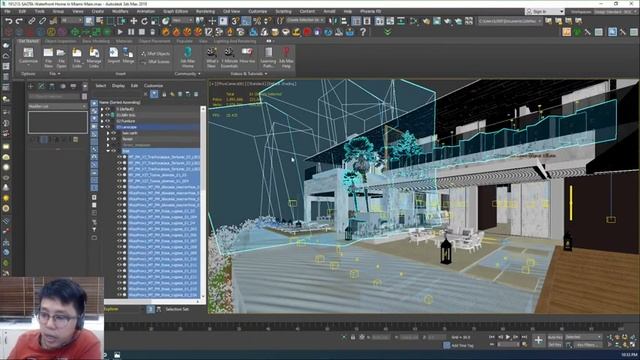Open the What's New video button
640x360 pixels.
coord(212,57)
